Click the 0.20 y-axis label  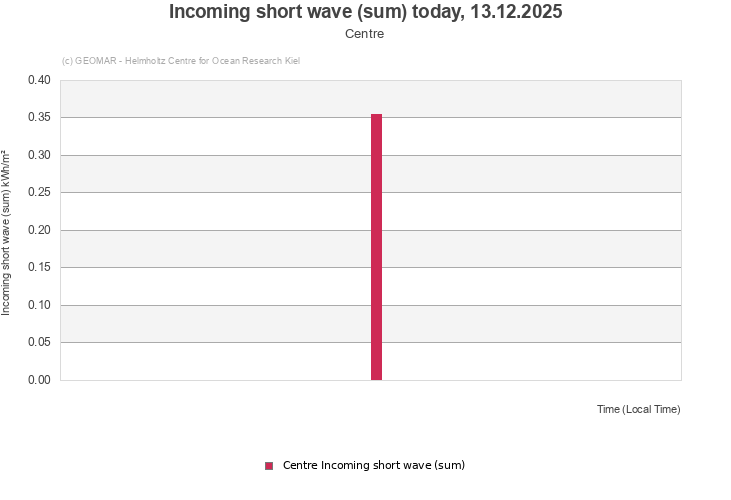[x=39, y=230]
